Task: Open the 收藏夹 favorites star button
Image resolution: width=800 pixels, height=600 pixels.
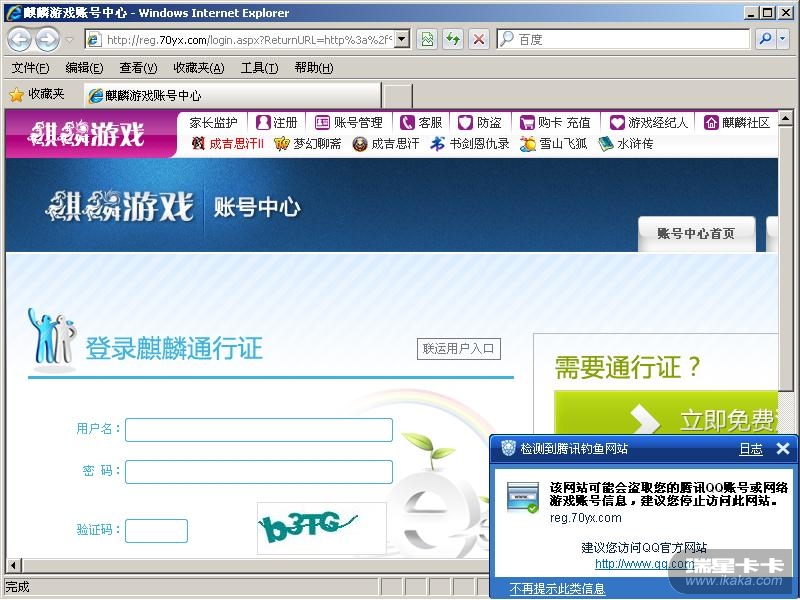Action: coord(37,94)
